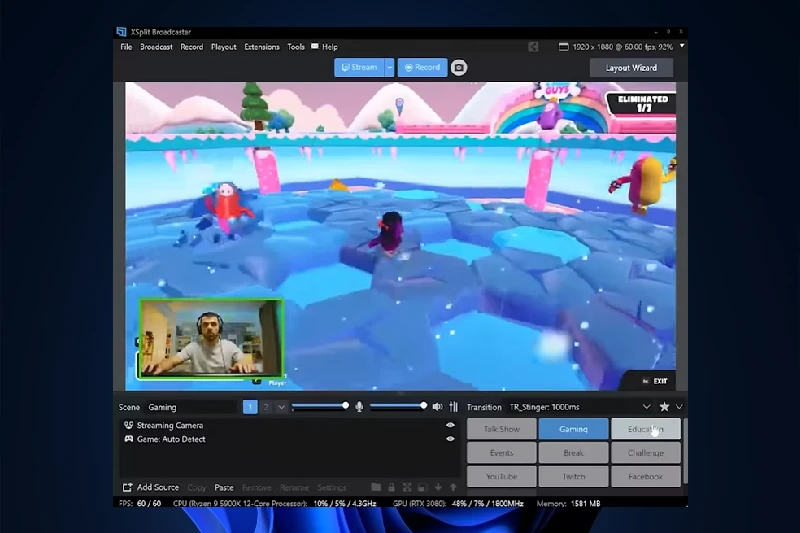Viewport: 800px width, 533px height.
Task: Click the Add Source plus icon
Action: [127, 487]
